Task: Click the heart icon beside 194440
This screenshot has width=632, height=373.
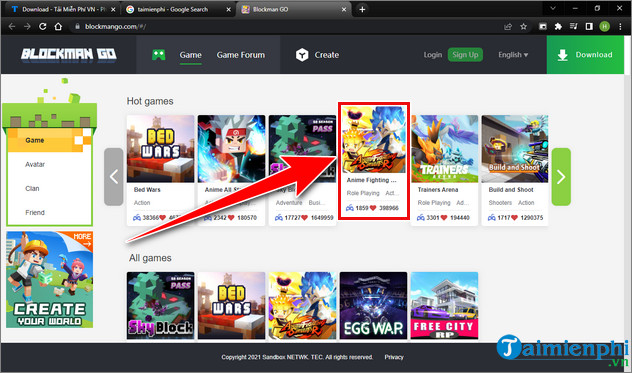Action: click(x=444, y=218)
